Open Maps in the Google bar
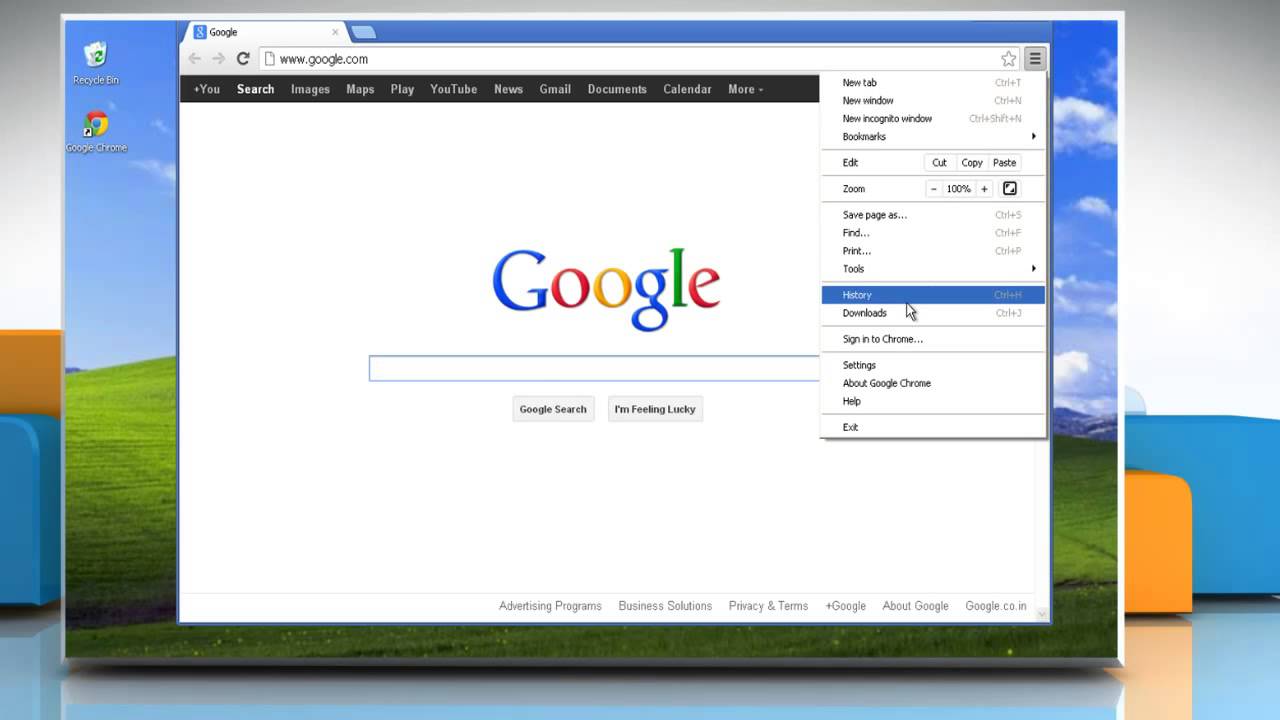Viewport: 1280px width, 720px height. (360, 89)
